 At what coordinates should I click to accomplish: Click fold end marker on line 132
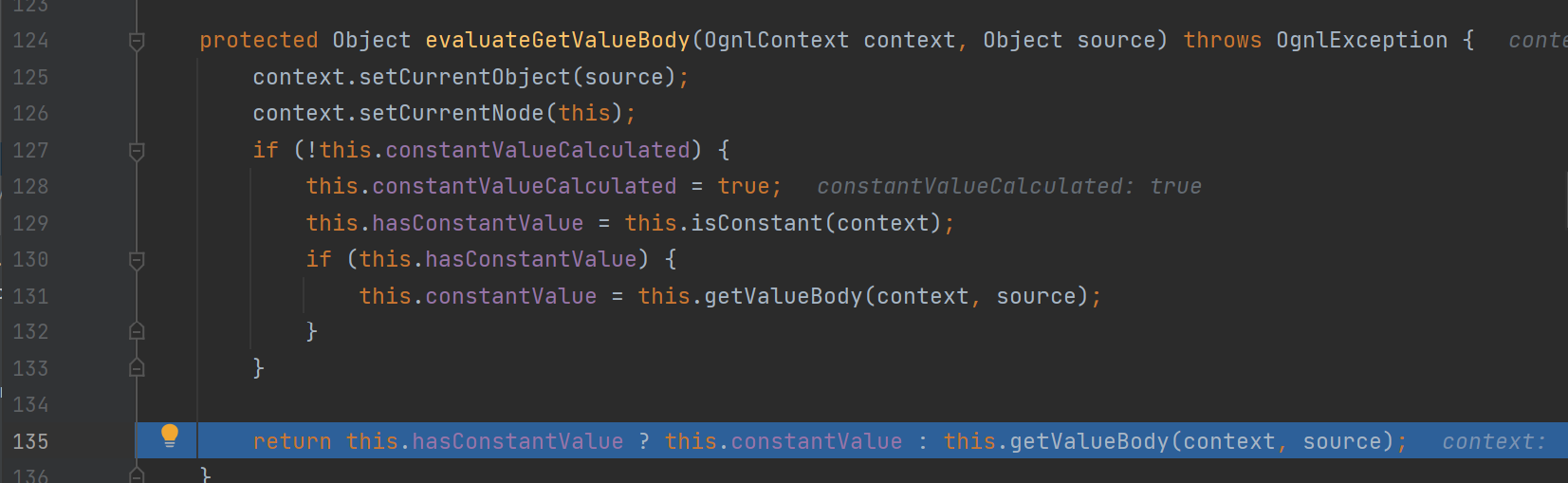click(x=137, y=331)
